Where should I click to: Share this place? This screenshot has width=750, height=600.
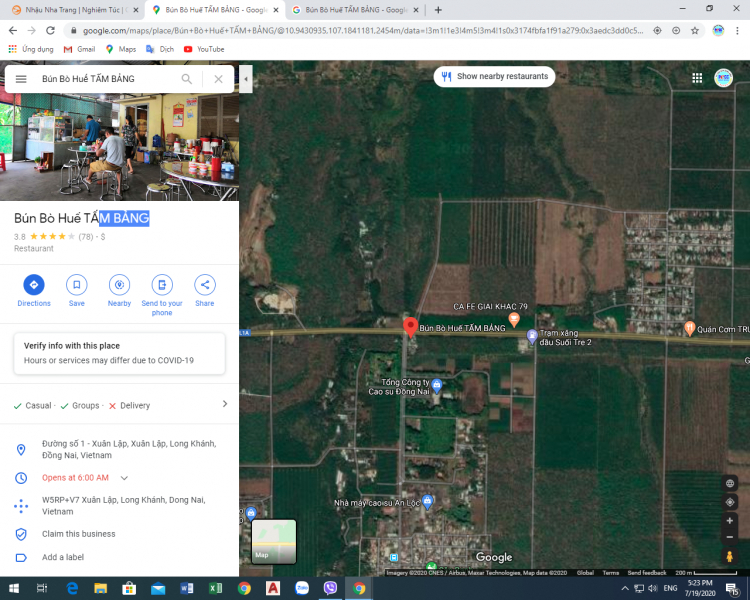(205, 291)
